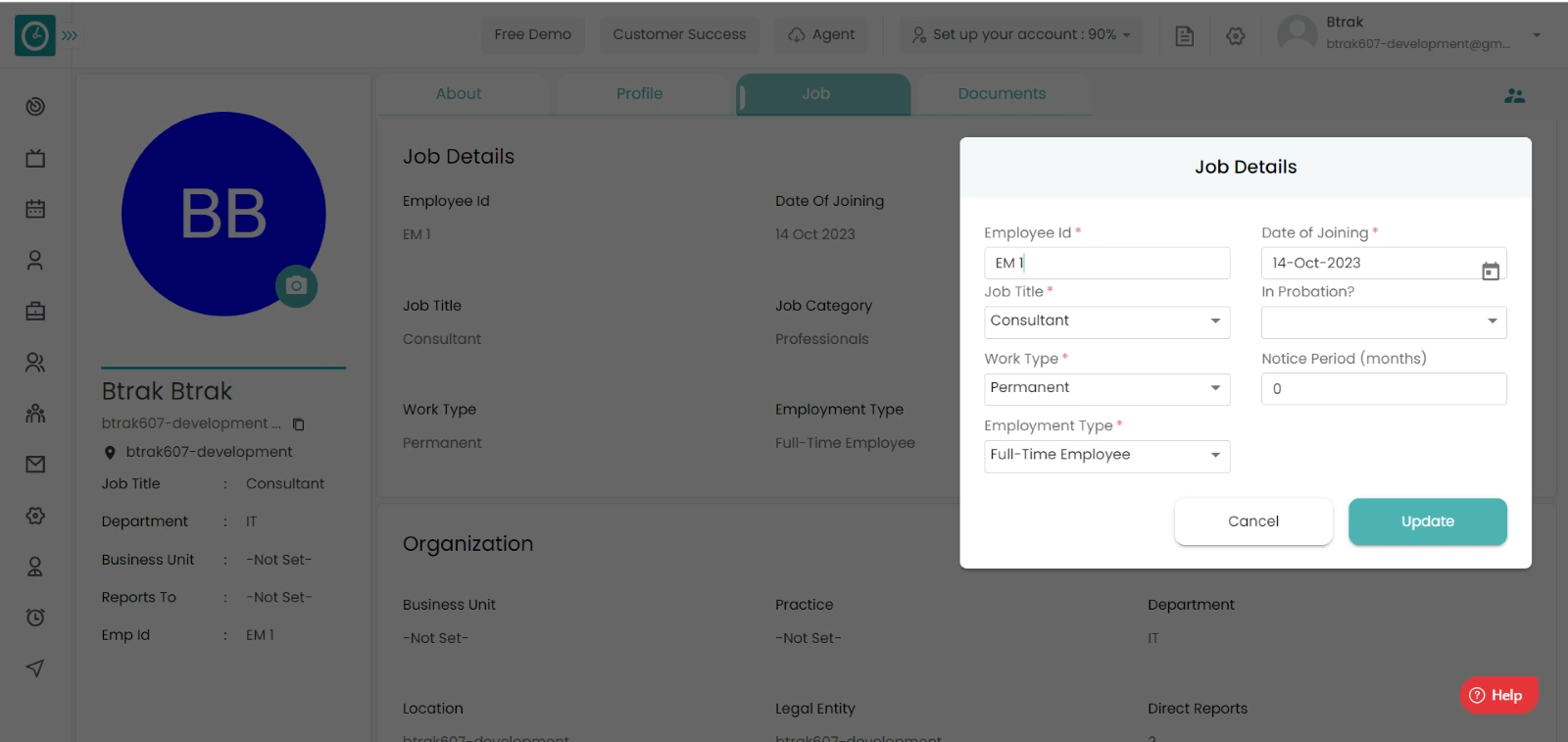Open the Employment Type dropdown
This screenshot has width=1568, height=742.
point(1106,456)
